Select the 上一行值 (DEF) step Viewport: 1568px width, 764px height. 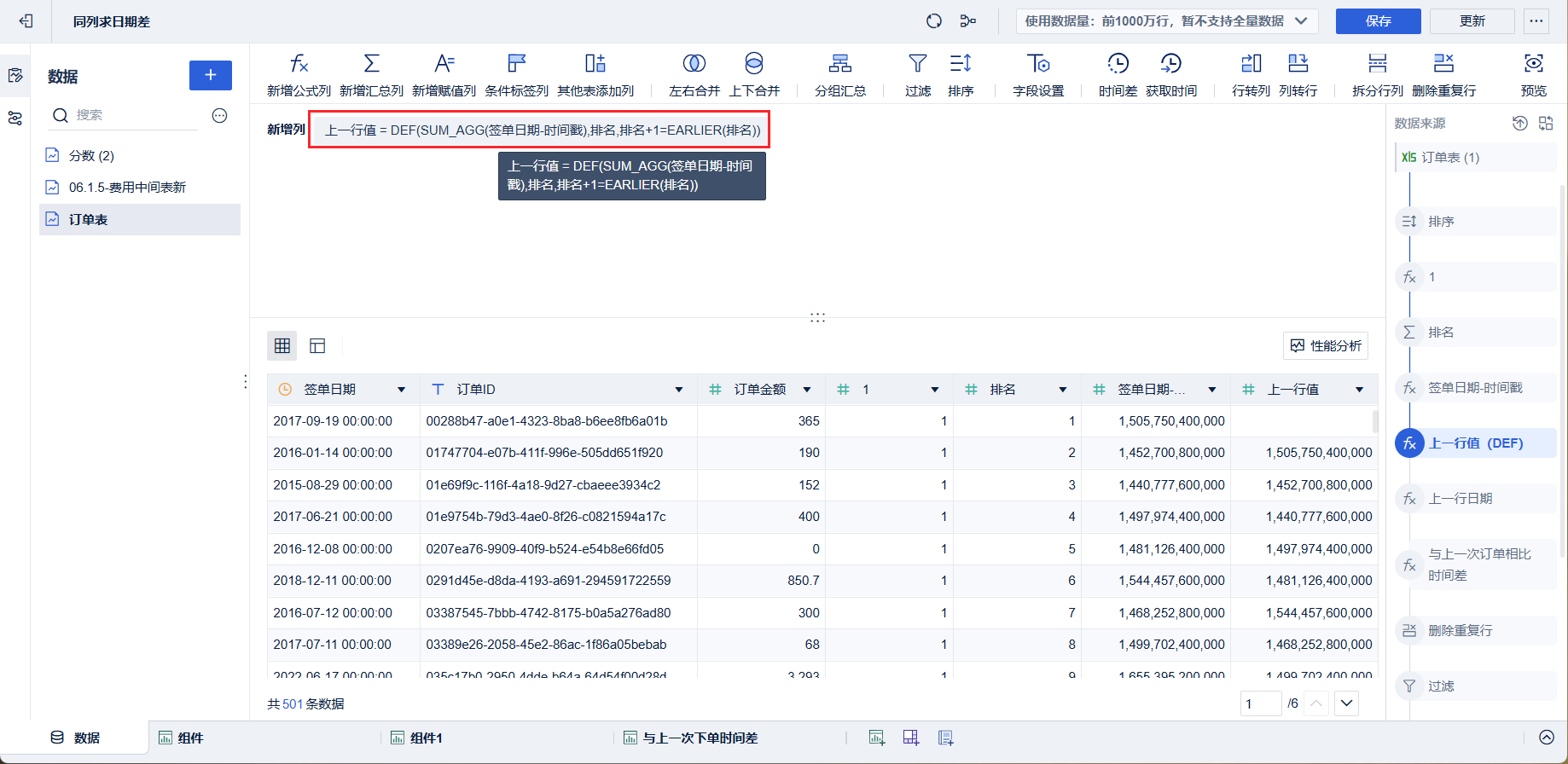point(1476,443)
